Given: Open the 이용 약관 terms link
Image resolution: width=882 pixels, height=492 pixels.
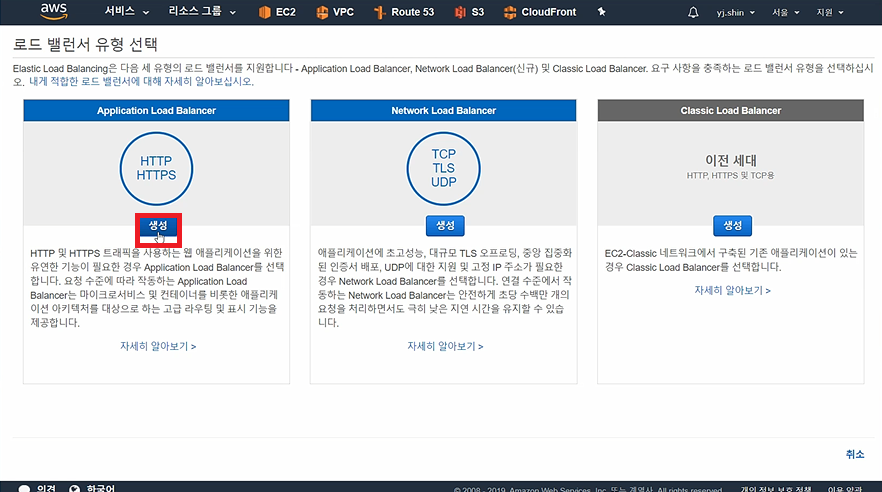Looking at the screenshot, I should (x=844, y=489).
